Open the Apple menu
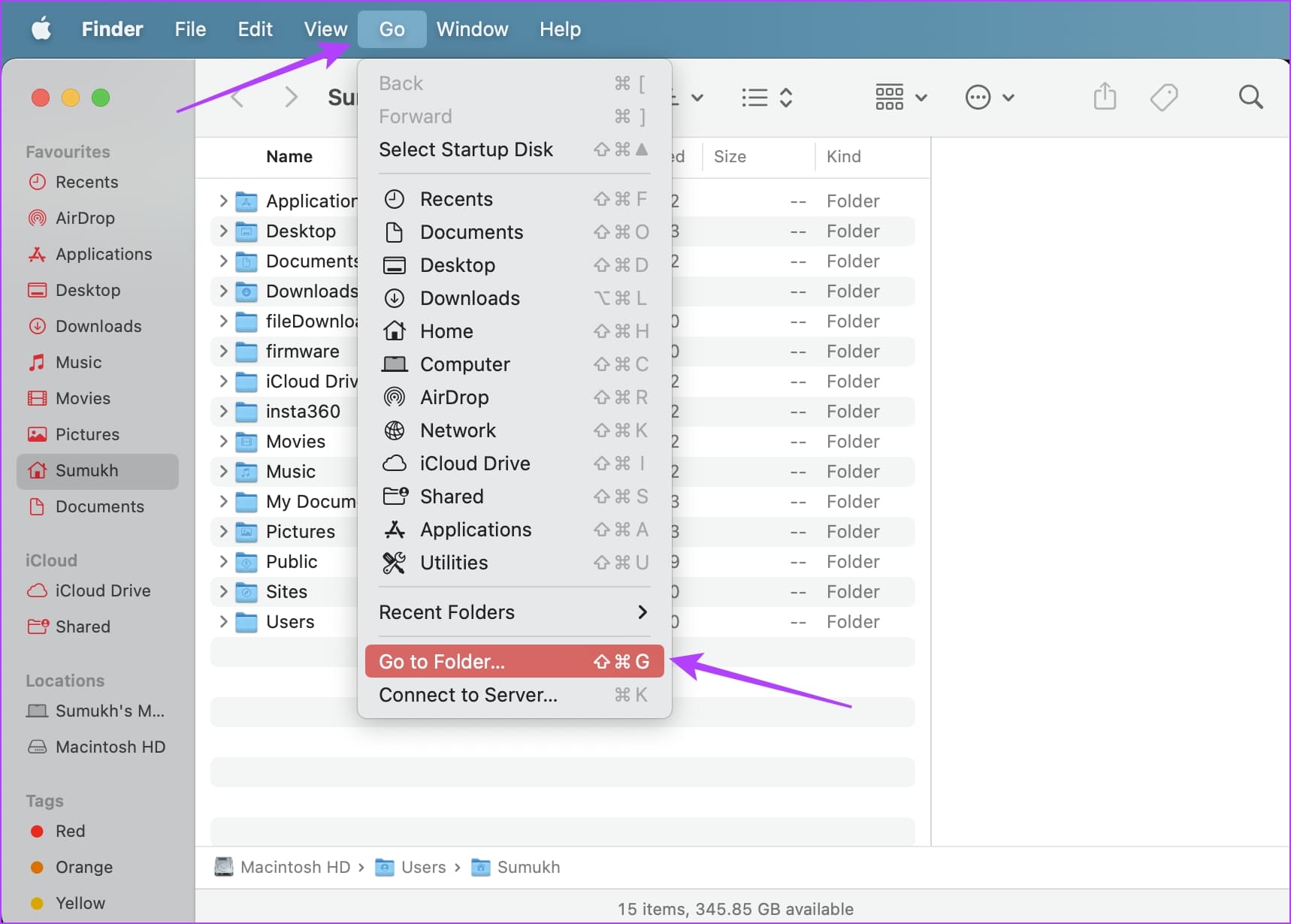Viewport: 1291px width, 924px height. click(x=41, y=29)
